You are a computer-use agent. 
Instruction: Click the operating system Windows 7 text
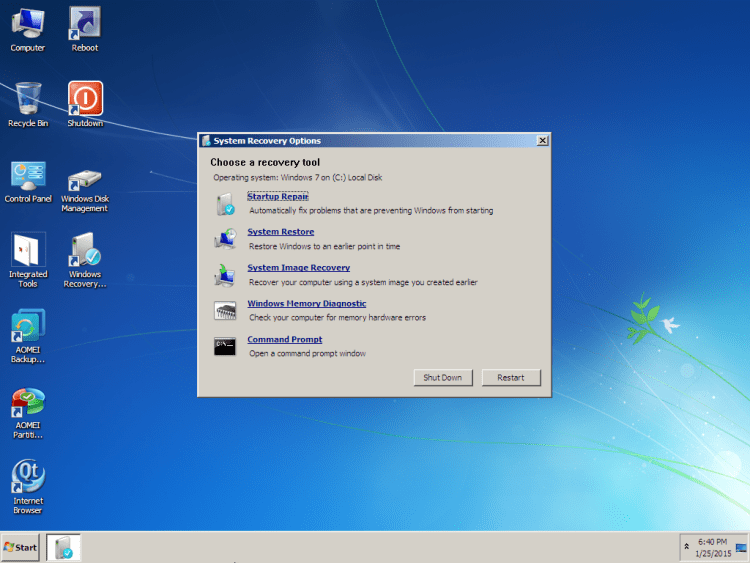(298, 177)
